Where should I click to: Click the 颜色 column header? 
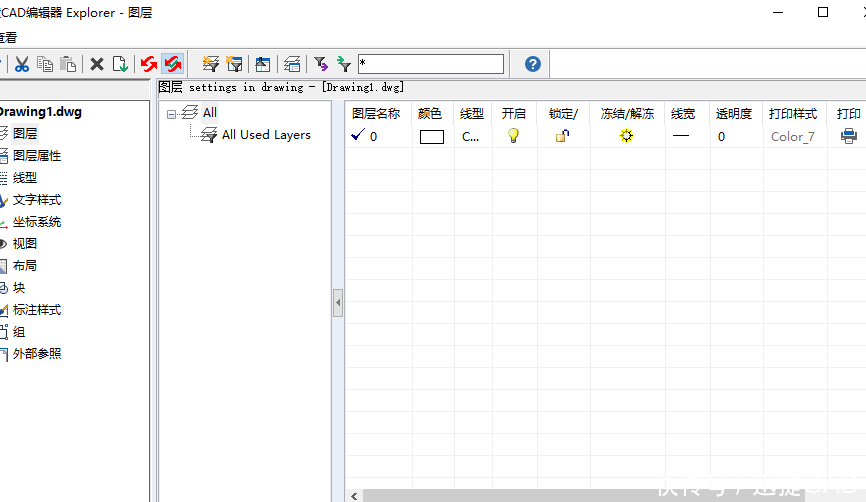430,114
